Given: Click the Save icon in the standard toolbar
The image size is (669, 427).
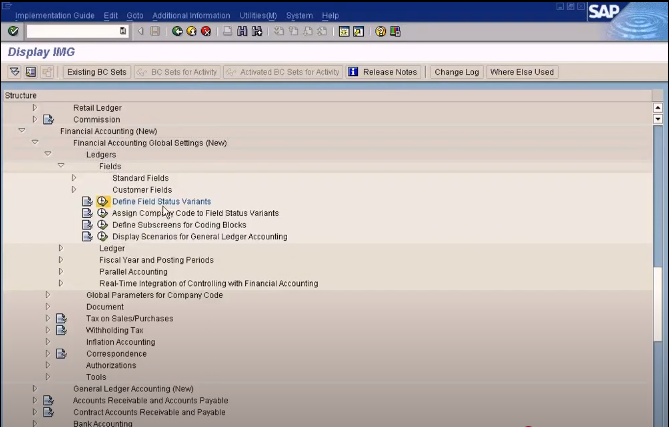Looking at the screenshot, I should (155, 31).
